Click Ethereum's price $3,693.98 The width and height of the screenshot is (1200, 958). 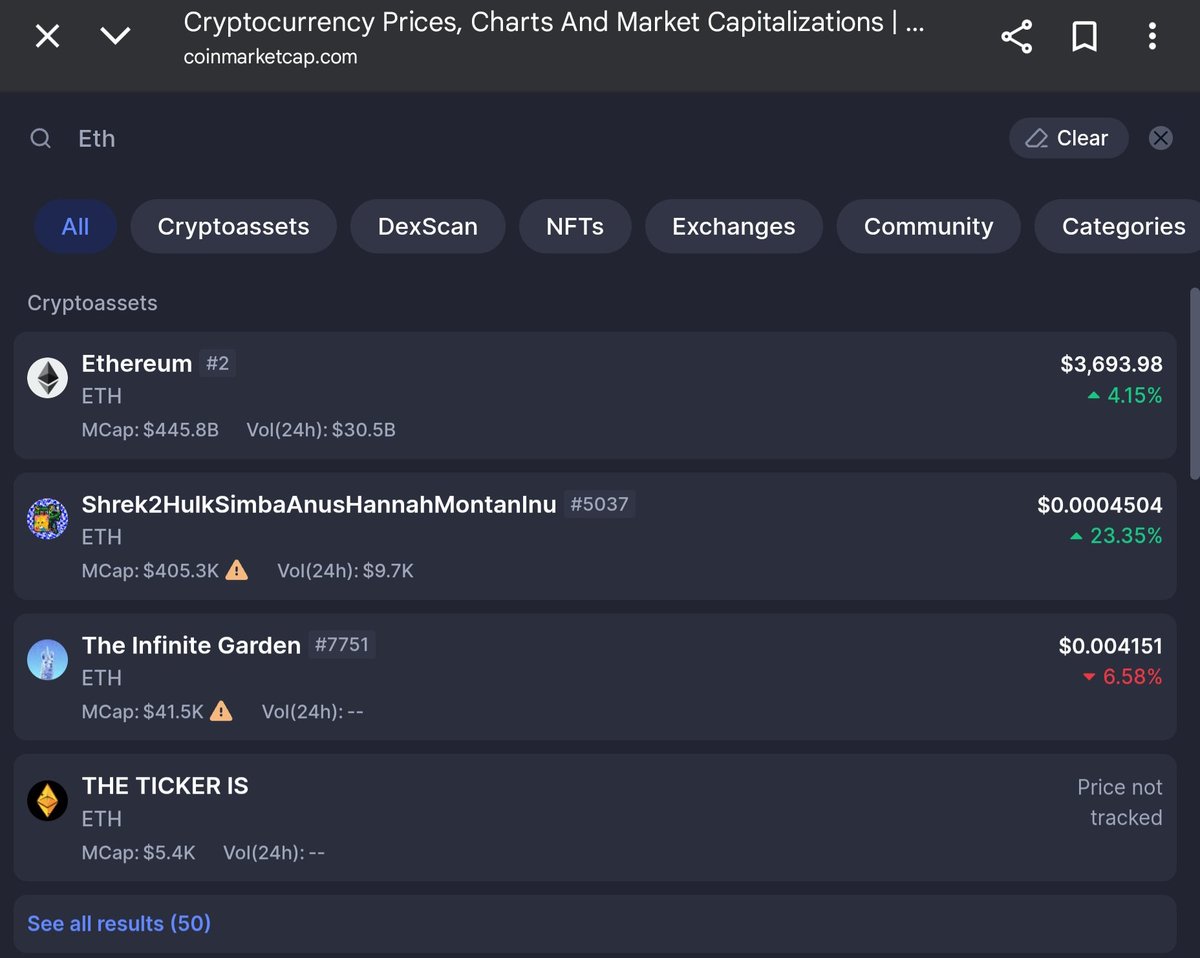pyautogui.click(x=1111, y=364)
